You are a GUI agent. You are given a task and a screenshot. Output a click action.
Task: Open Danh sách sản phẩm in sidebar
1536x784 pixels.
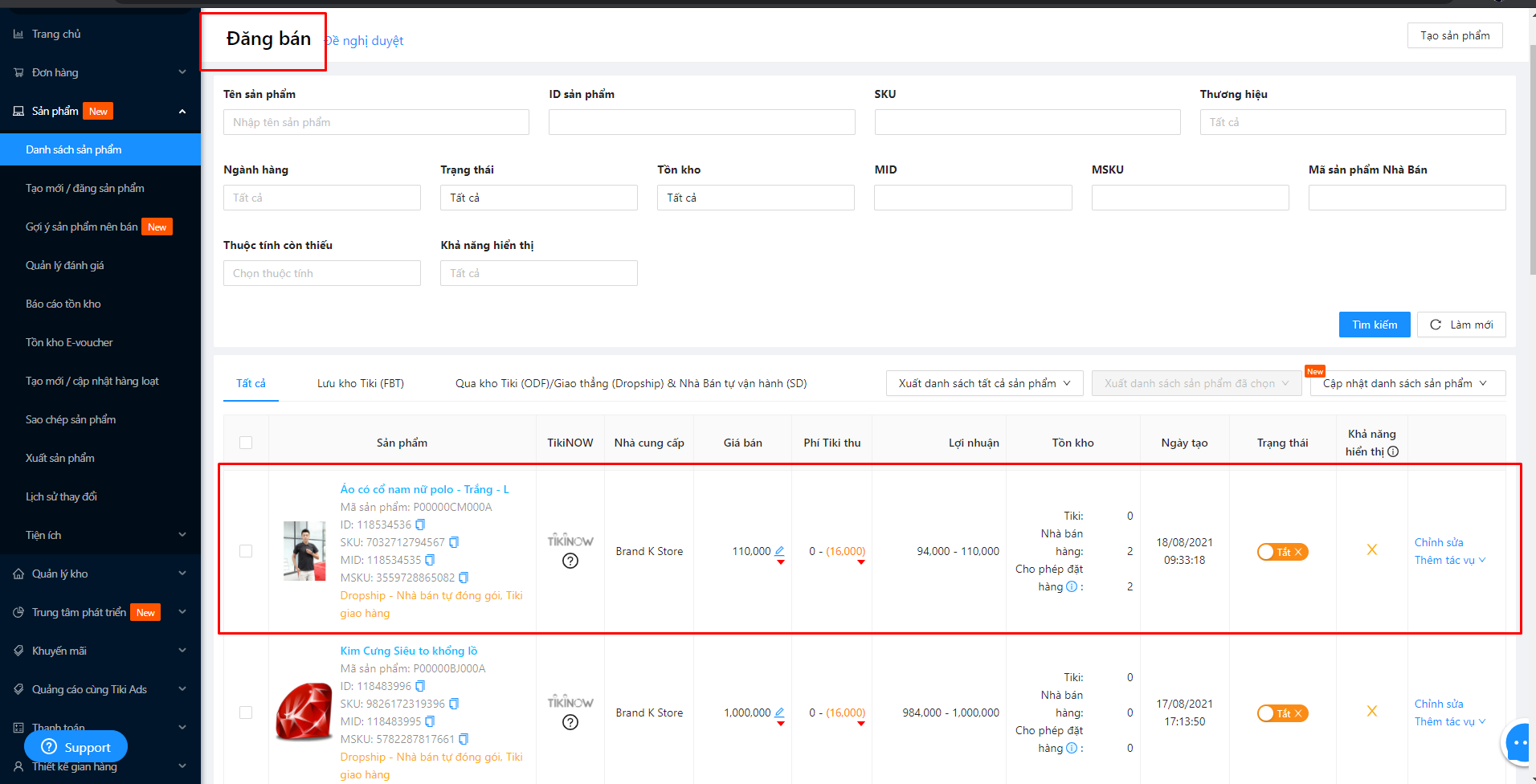[x=100, y=149]
